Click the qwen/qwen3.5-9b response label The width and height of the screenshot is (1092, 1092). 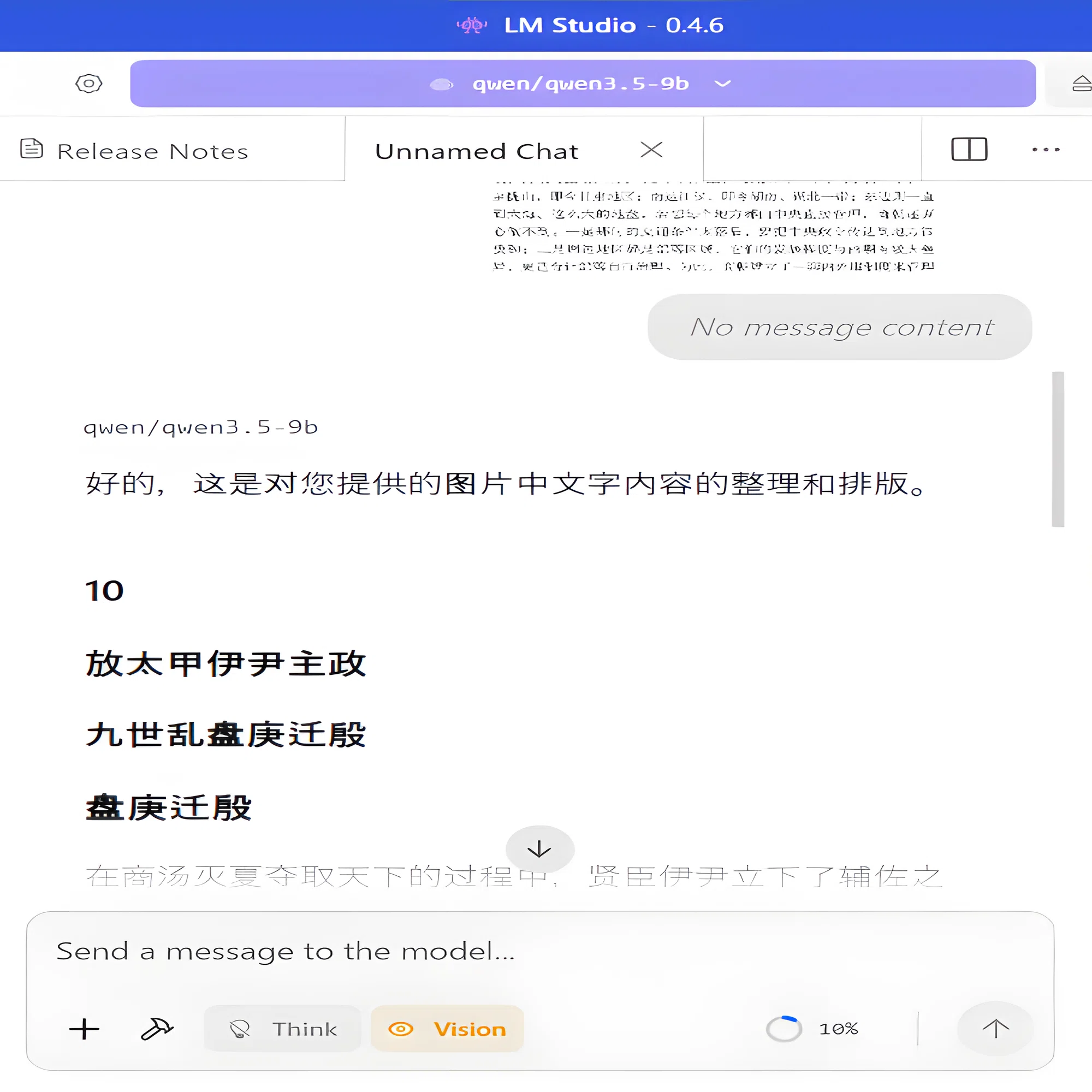coord(200,428)
